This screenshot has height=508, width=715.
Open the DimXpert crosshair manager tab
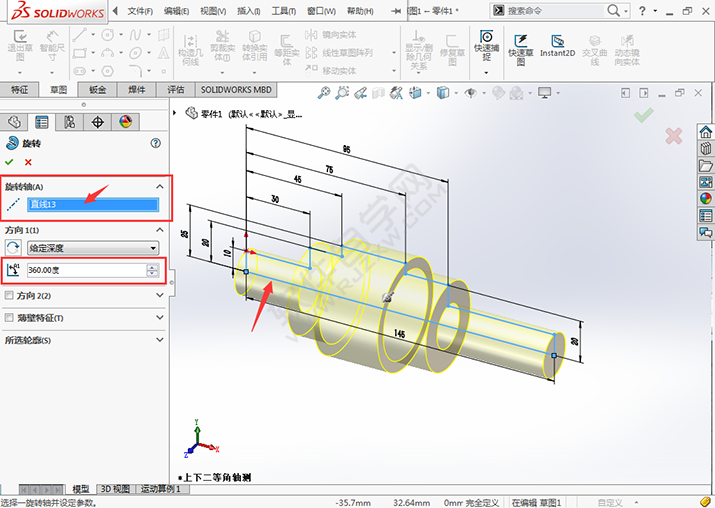[97, 122]
